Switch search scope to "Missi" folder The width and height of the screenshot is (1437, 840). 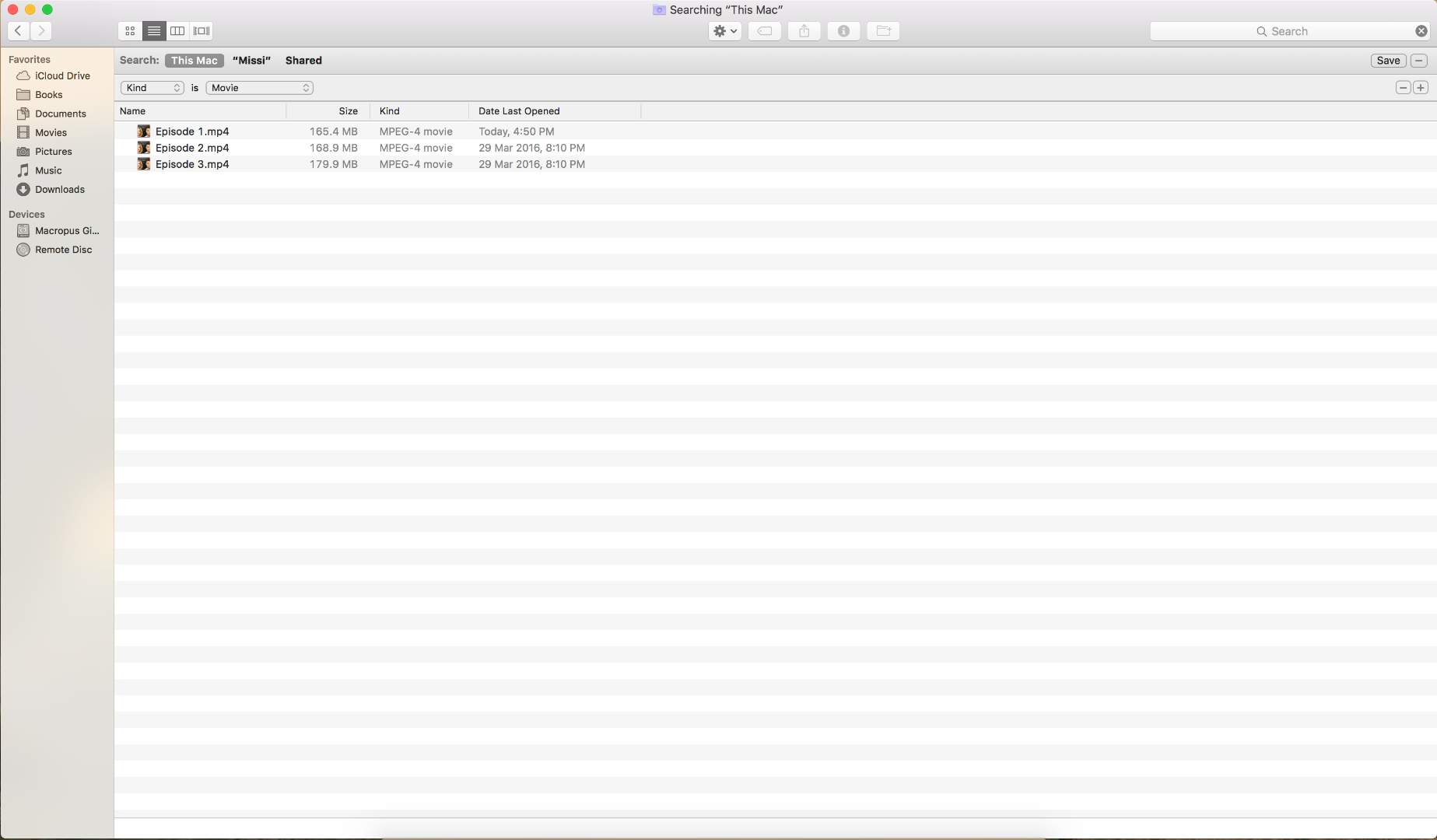point(251,61)
